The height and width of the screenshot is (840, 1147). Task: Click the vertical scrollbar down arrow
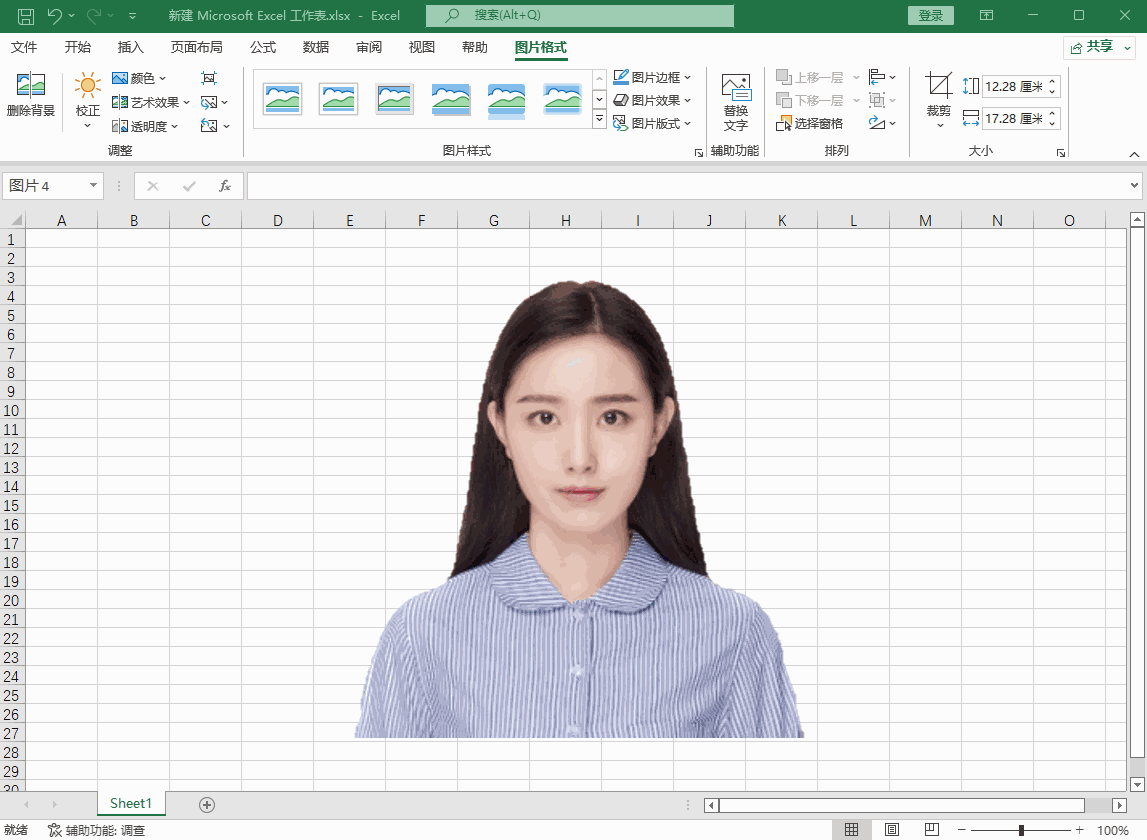click(x=1137, y=784)
